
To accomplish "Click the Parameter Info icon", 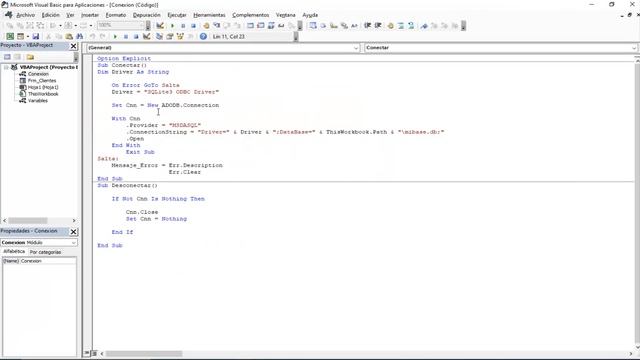I will 344,25.
